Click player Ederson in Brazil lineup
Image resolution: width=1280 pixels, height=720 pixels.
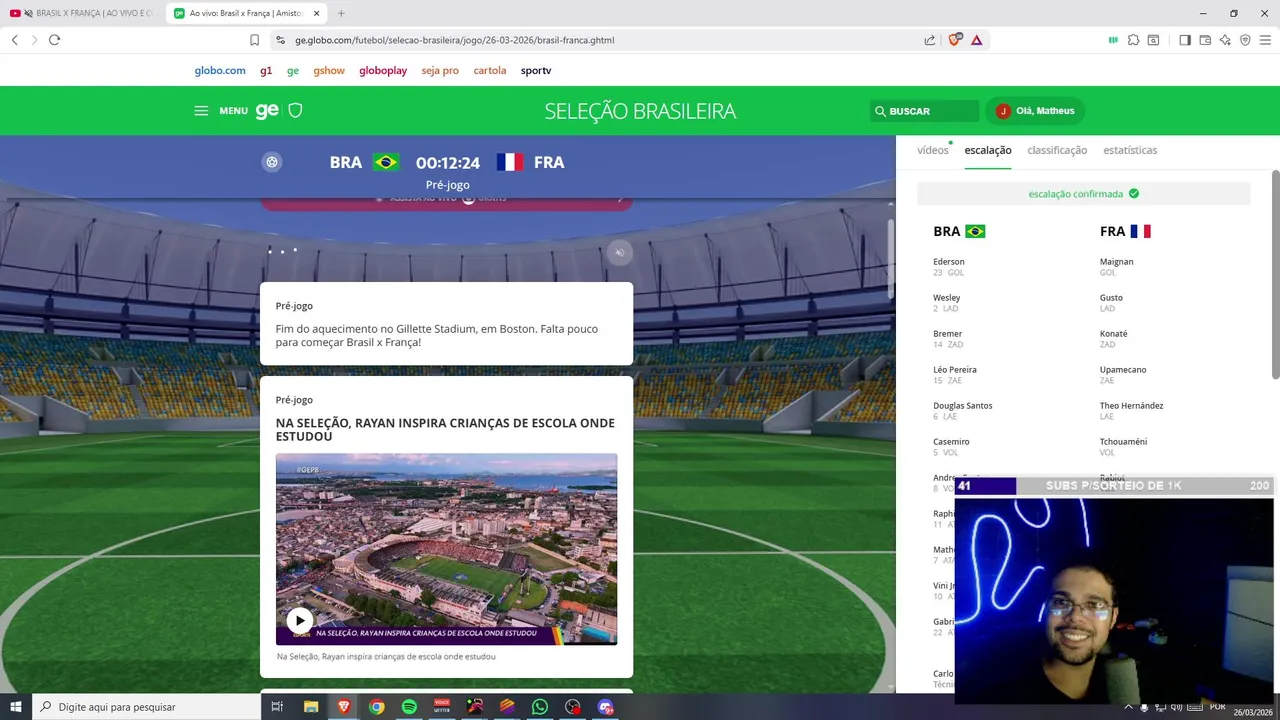[x=949, y=262]
